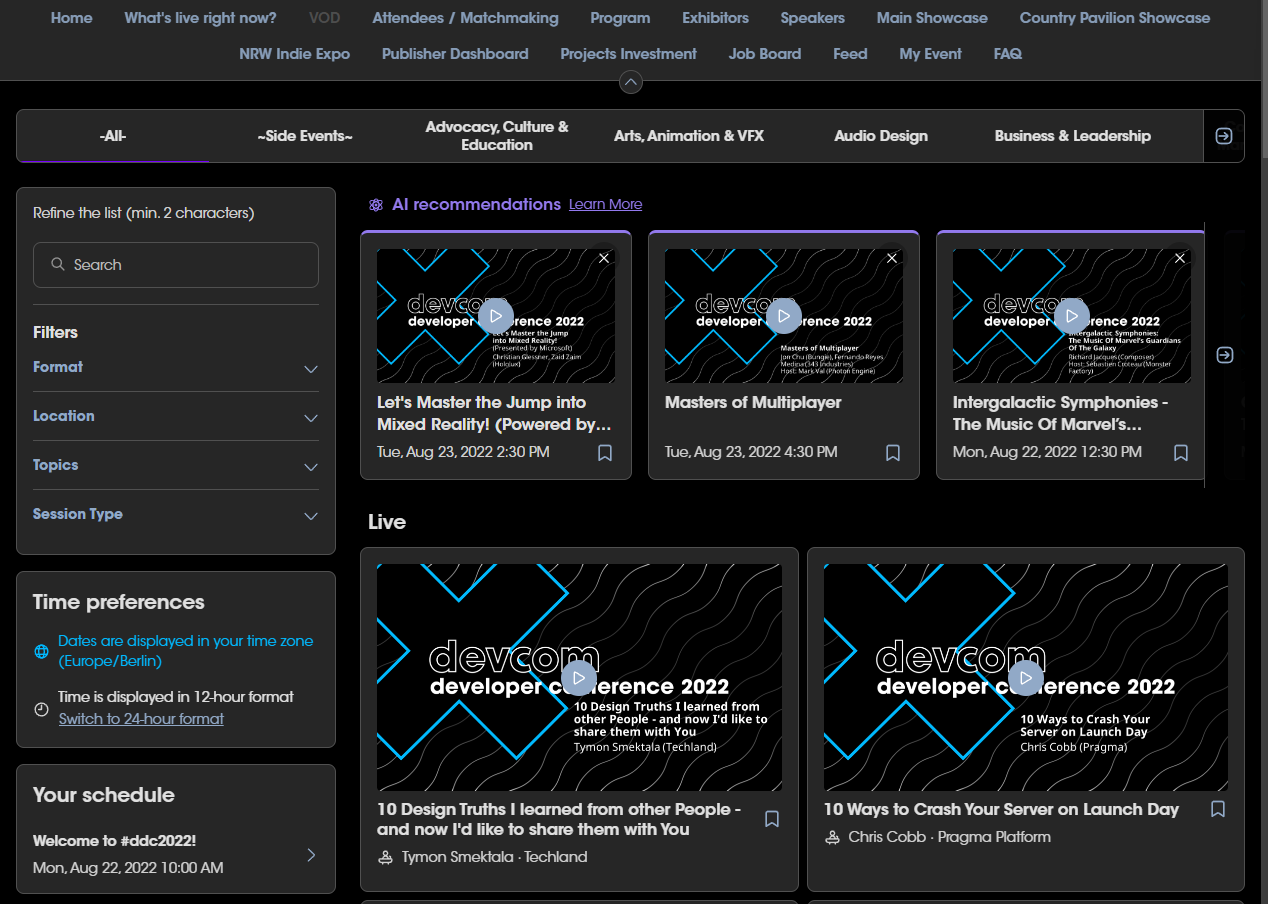
Task: Select Arts, Animation & VFX tab
Action: 689,136
